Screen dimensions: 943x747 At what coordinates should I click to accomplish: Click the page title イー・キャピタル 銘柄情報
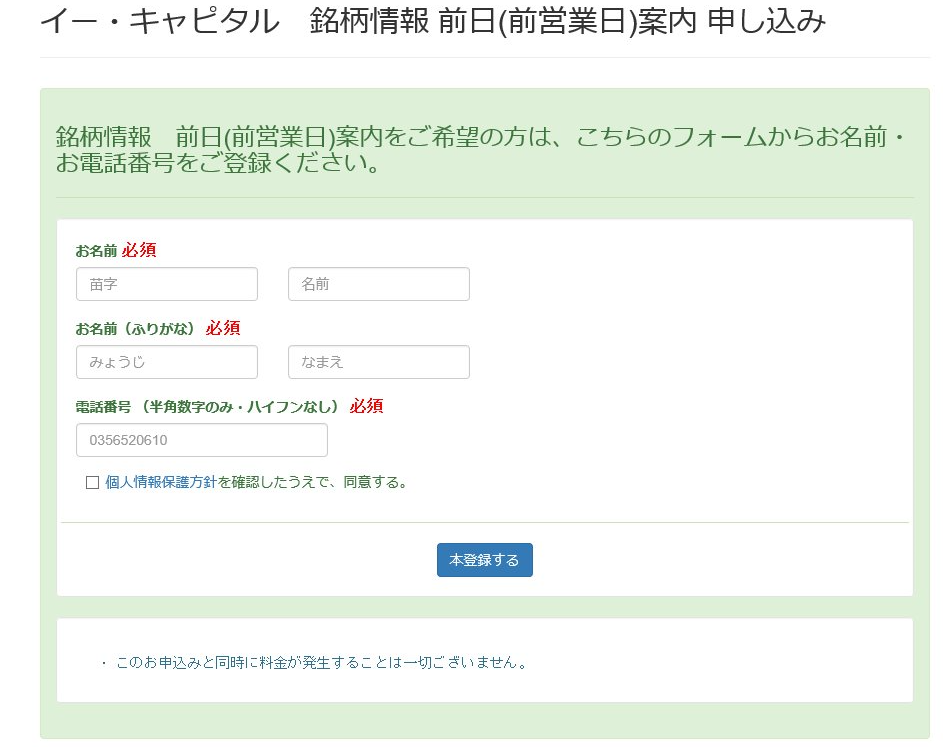[x=432, y=20]
